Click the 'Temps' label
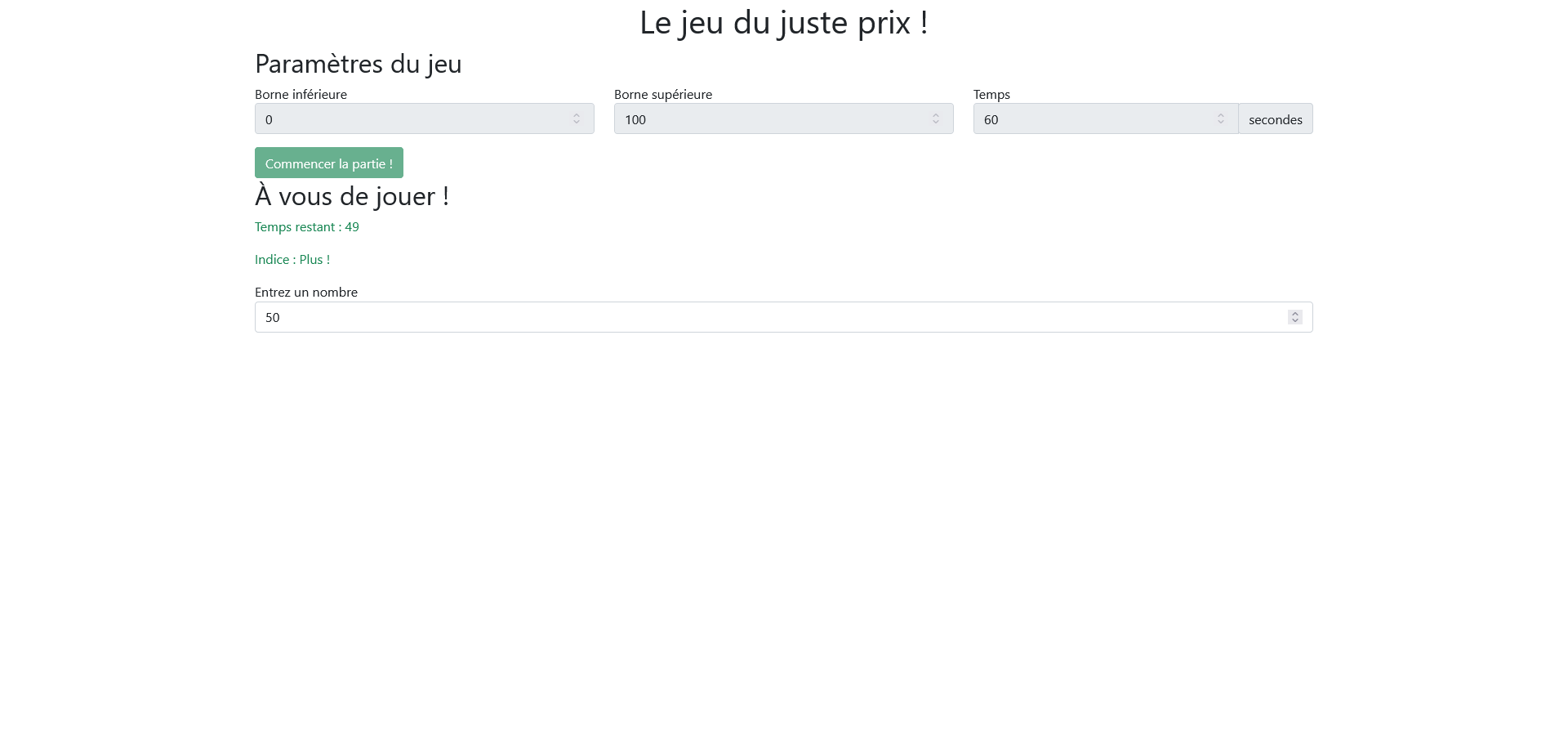Screen dimensions: 1568x751 [x=991, y=94]
